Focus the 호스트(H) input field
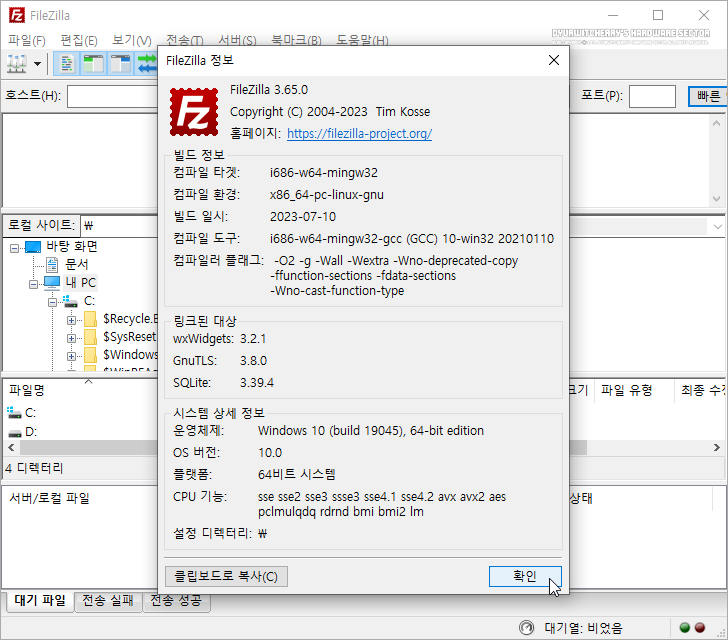728x640 pixels. (113, 96)
